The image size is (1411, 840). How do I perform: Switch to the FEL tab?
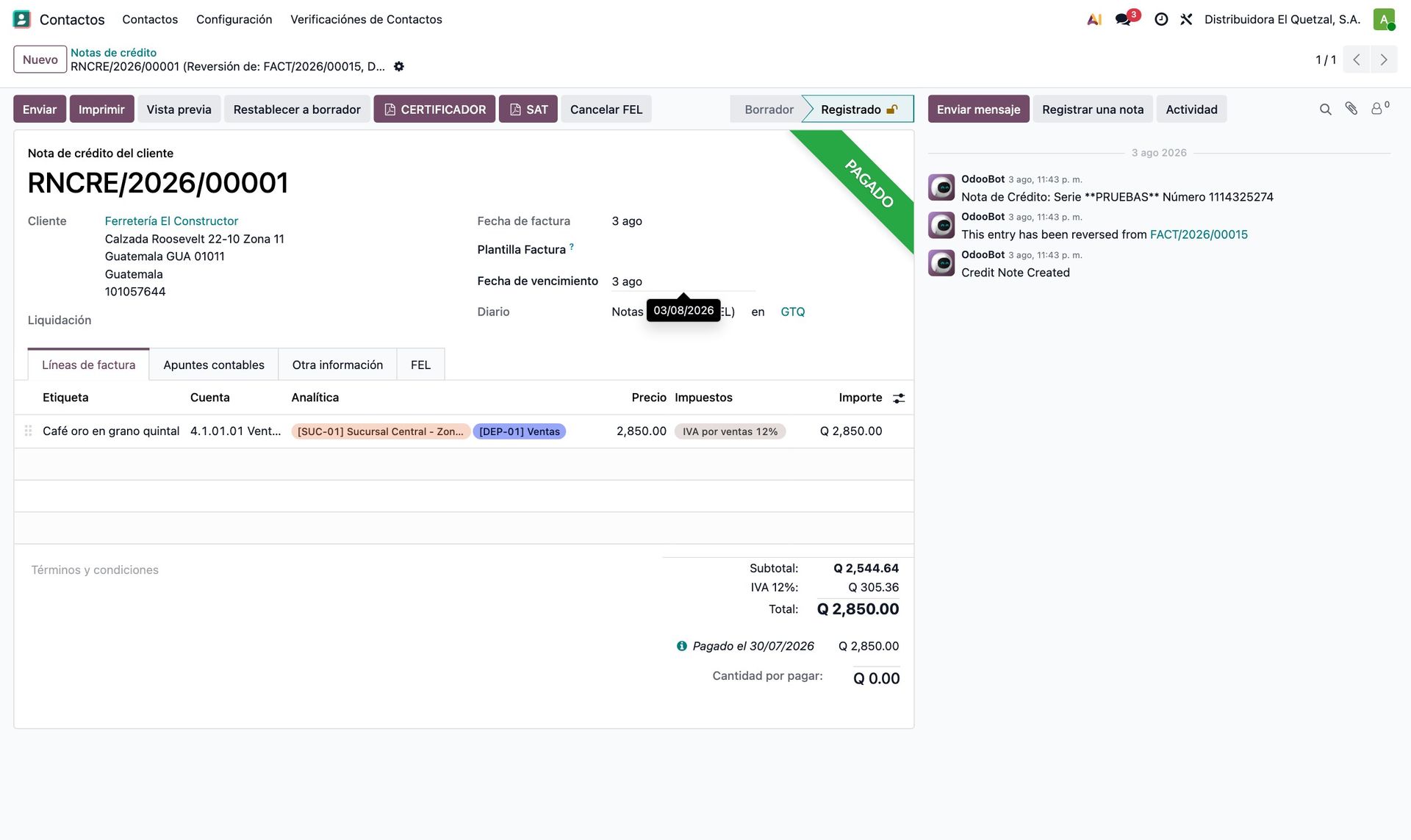[x=420, y=365]
